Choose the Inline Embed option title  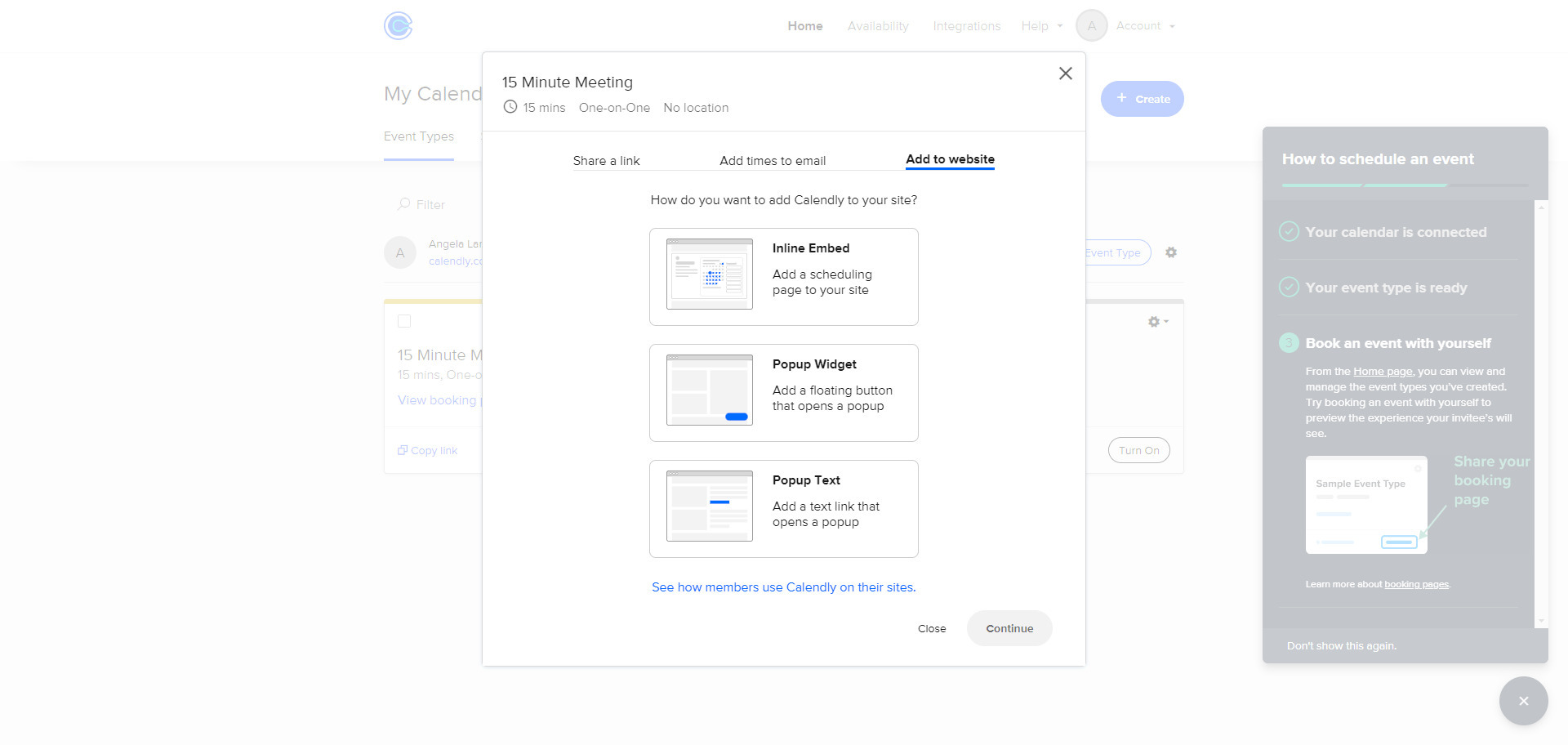point(811,248)
